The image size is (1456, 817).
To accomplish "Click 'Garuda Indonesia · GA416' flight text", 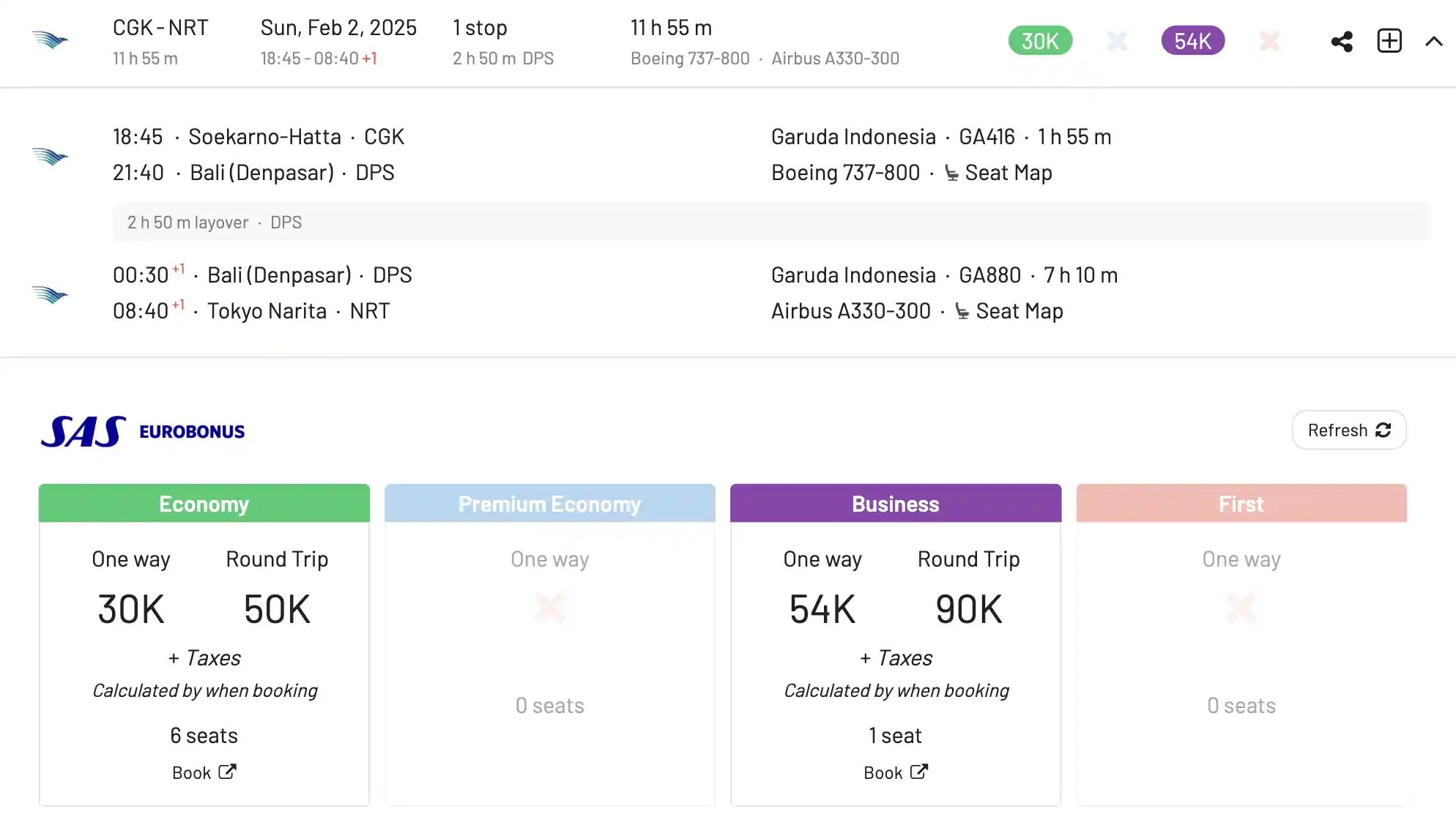I will coord(894,137).
